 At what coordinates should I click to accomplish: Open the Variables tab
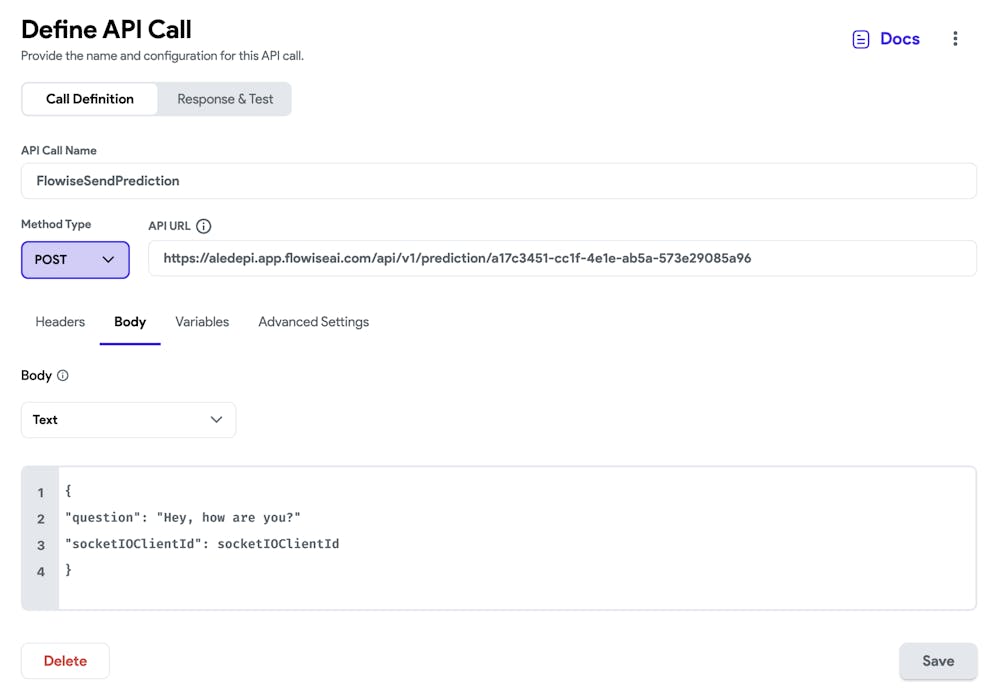tap(202, 322)
